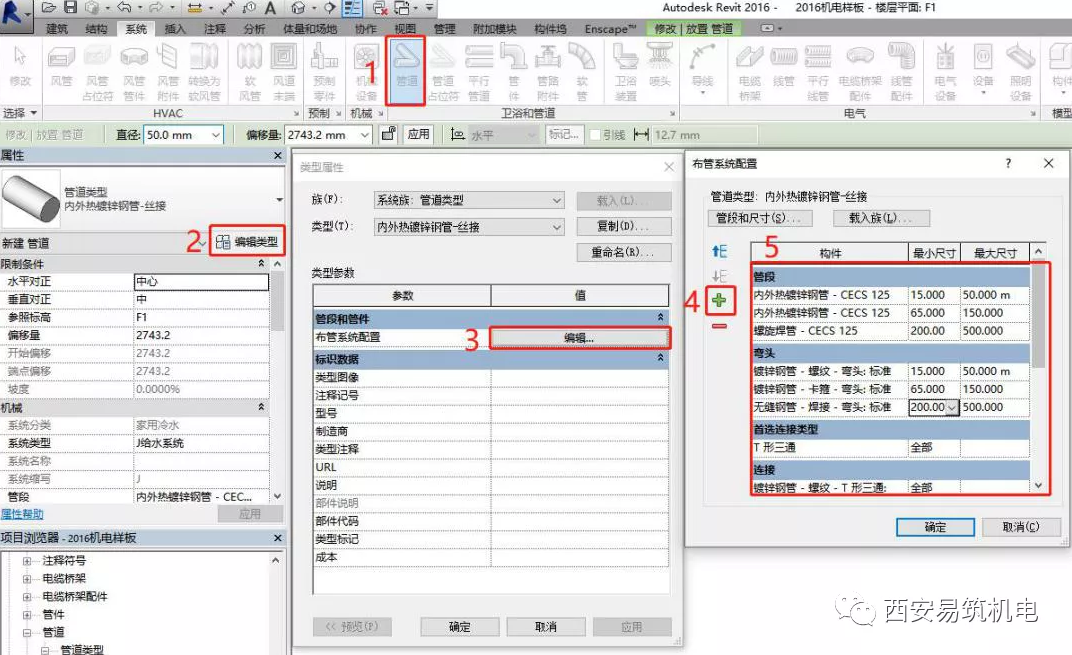Click the 载入族(L)... button in routing dialog
This screenshot has width=1072, height=655.
881,218
